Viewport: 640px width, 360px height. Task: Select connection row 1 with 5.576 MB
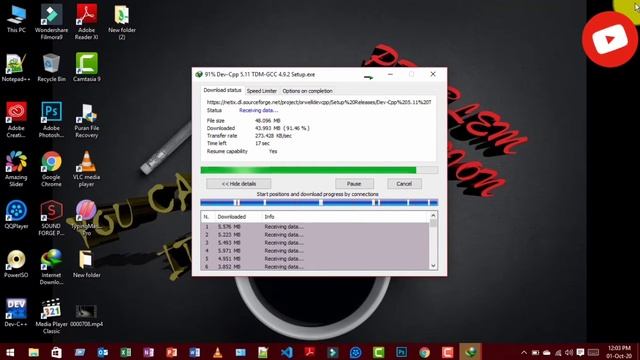315,227
